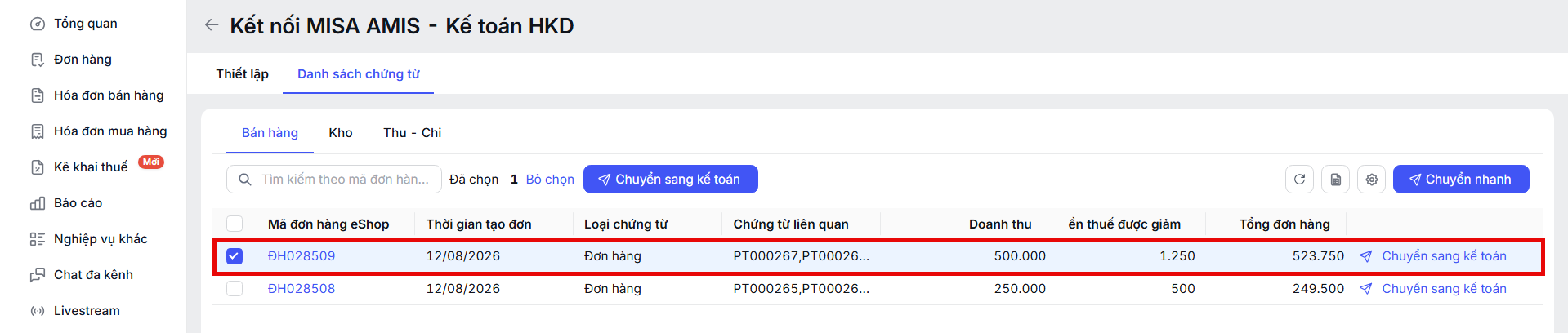Open order link ĐH028508
The width and height of the screenshot is (1568, 333).
pos(302,289)
